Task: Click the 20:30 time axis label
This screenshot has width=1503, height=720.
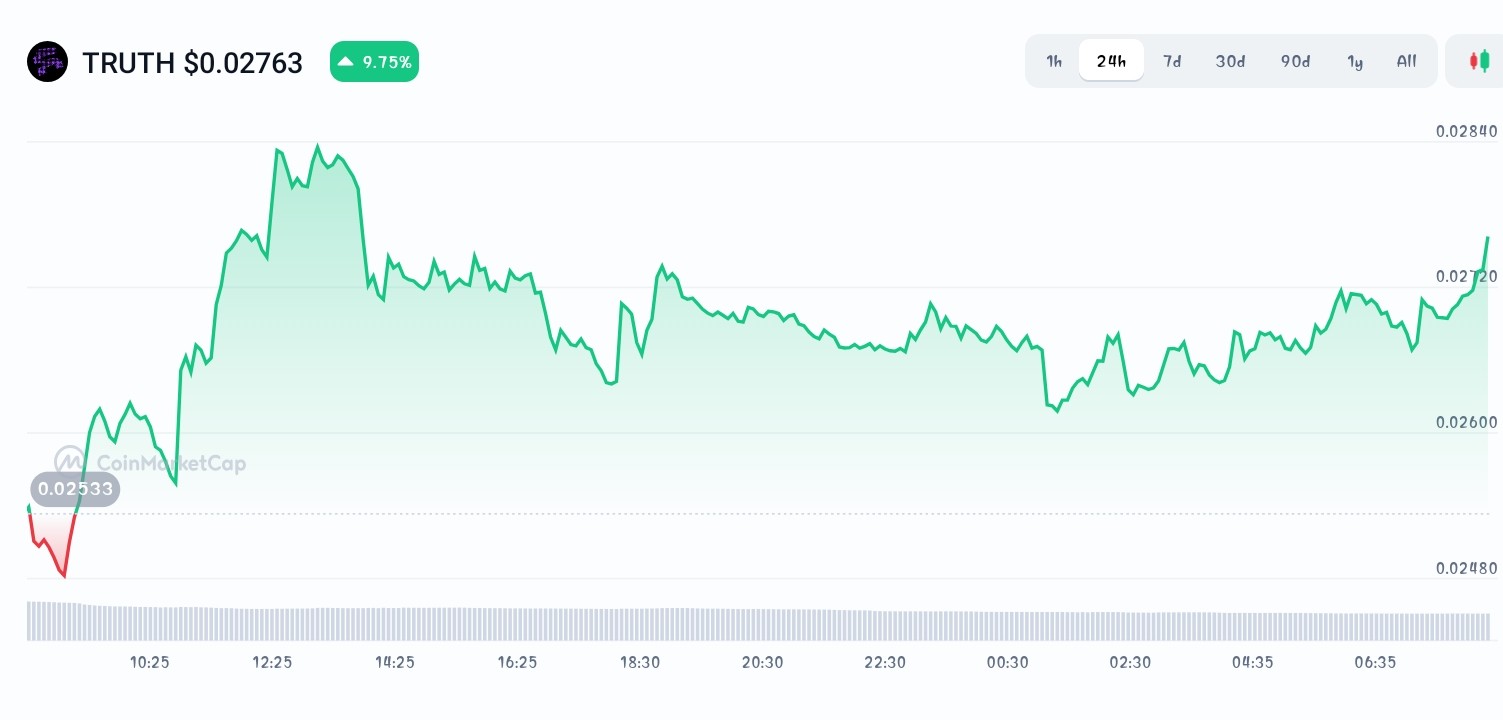Action: click(762, 662)
